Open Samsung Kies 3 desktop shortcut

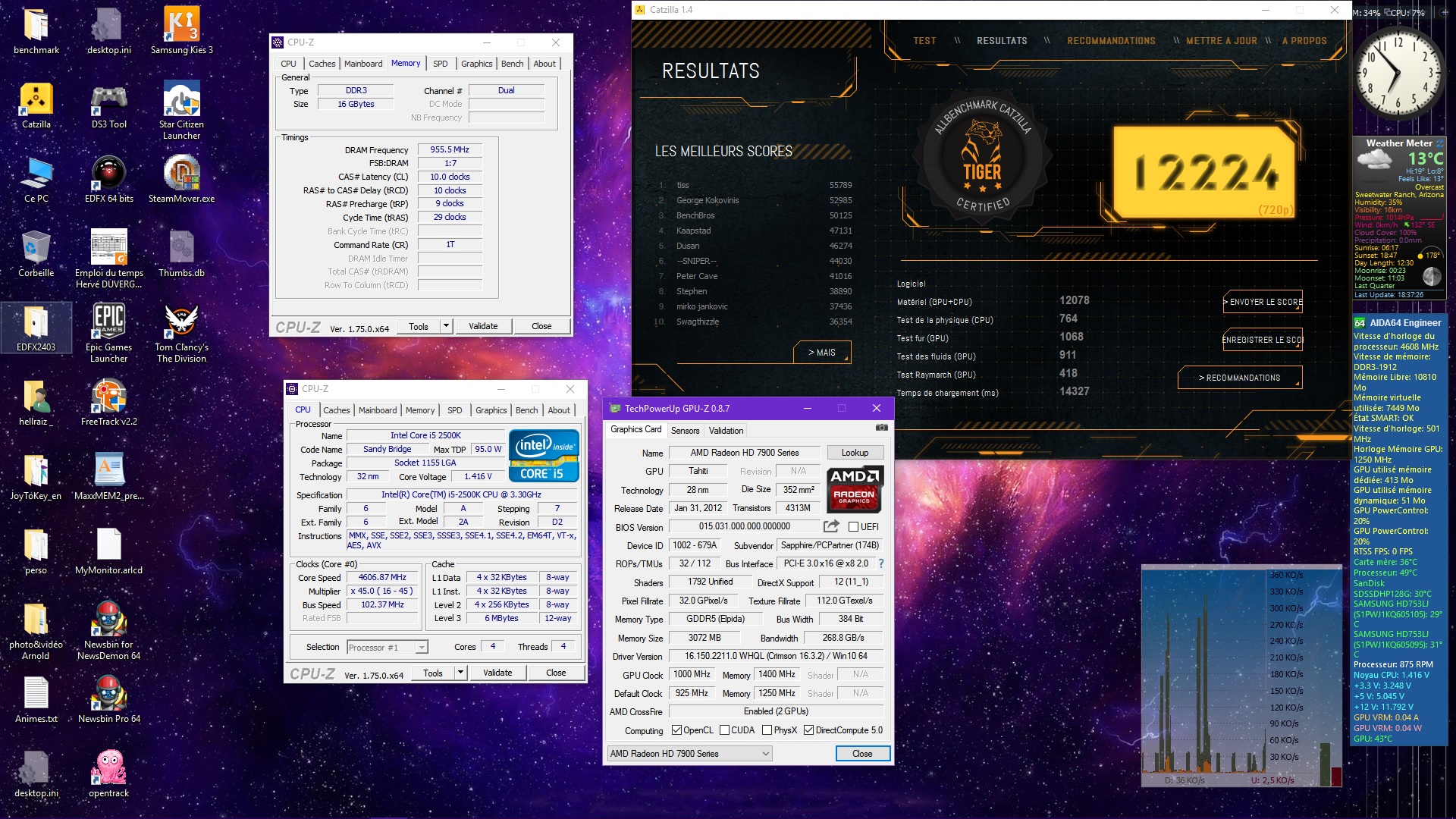pos(182,32)
